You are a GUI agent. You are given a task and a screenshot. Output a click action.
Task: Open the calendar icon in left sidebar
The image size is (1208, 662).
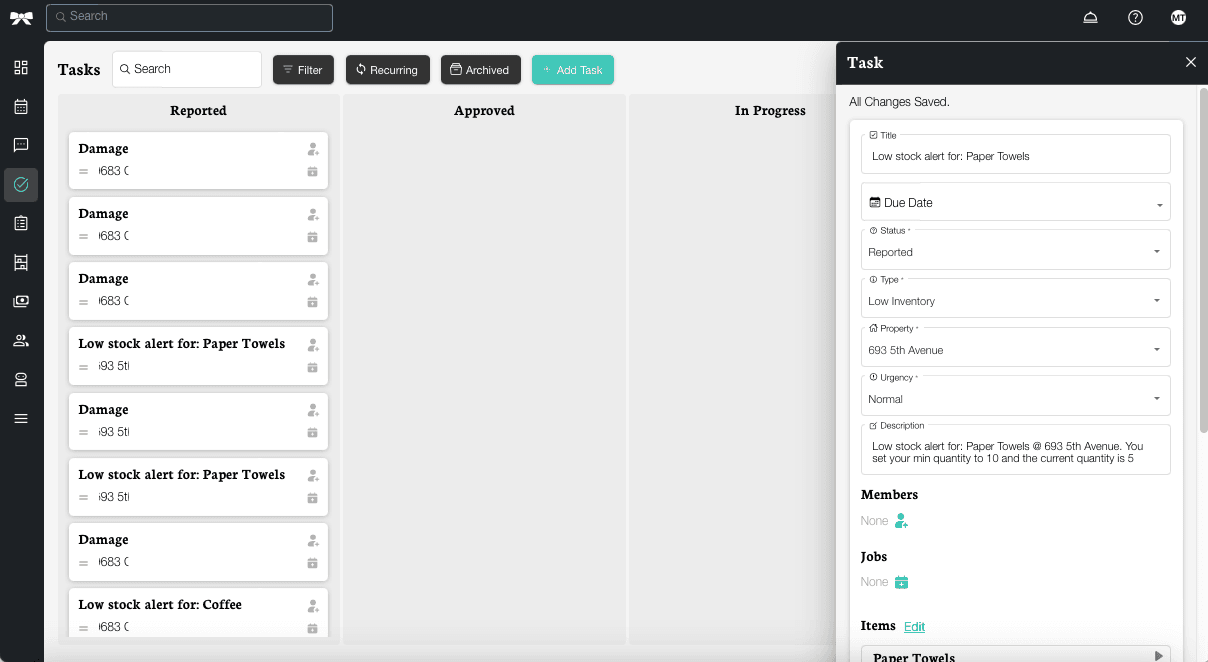[21, 107]
